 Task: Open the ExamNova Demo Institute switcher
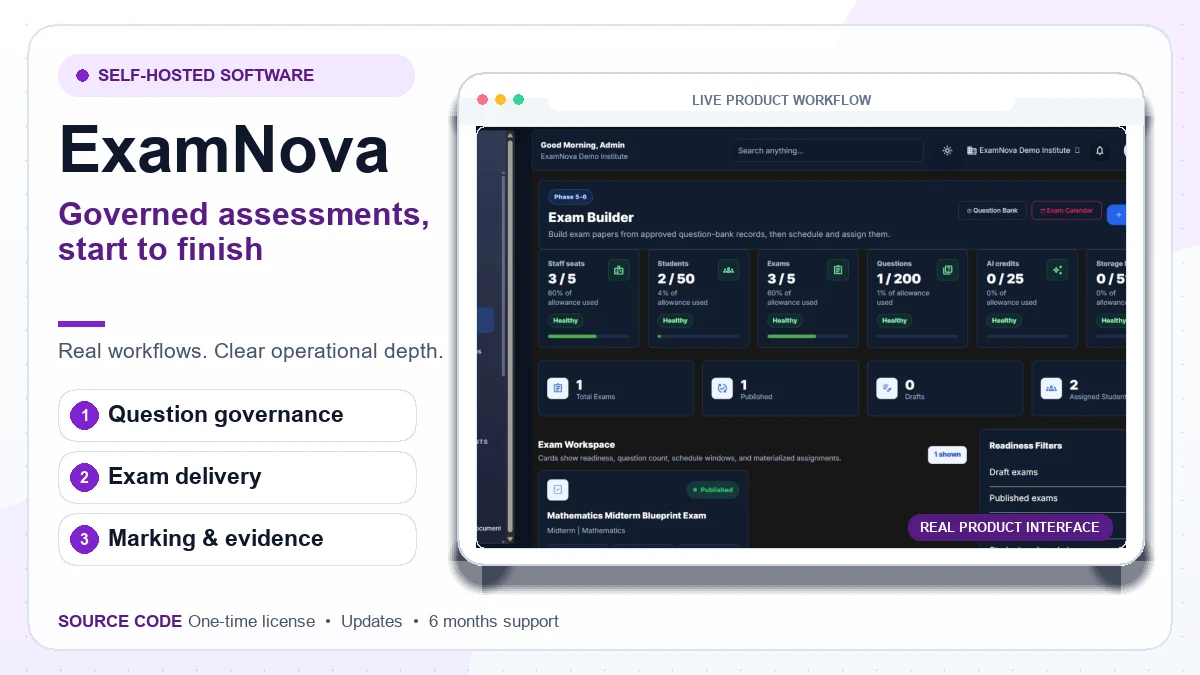1023,151
